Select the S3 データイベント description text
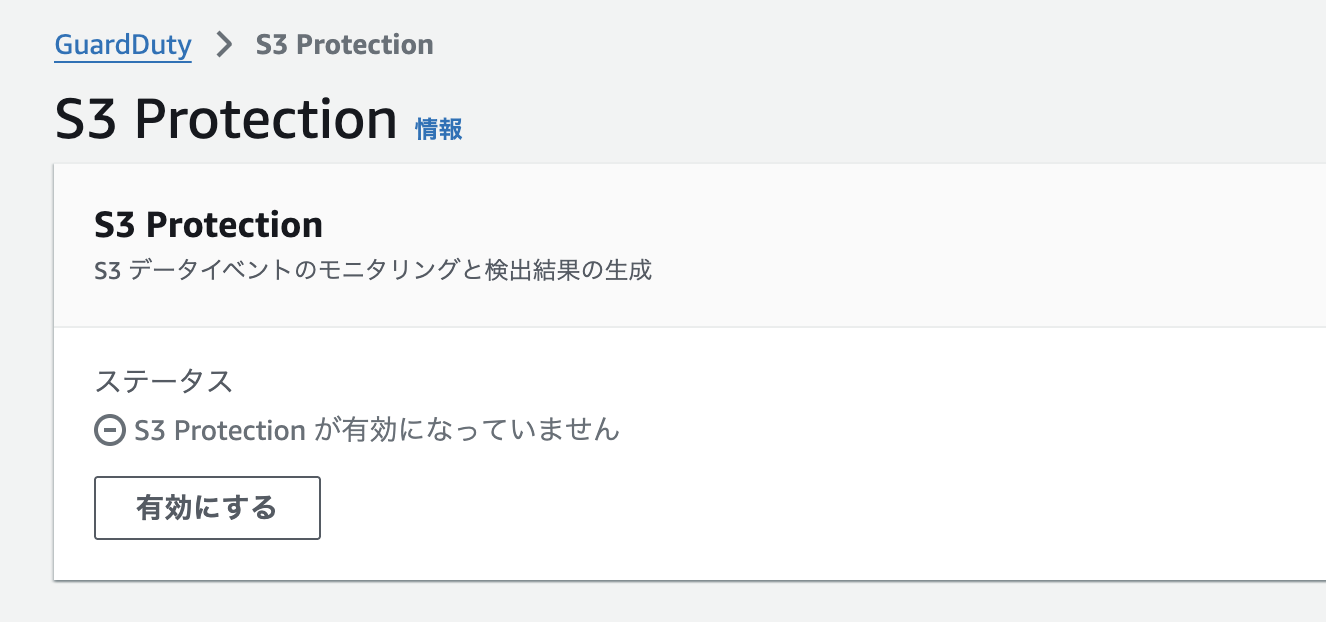1326x622 pixels. pyautogui.click(x=373, y=269)
